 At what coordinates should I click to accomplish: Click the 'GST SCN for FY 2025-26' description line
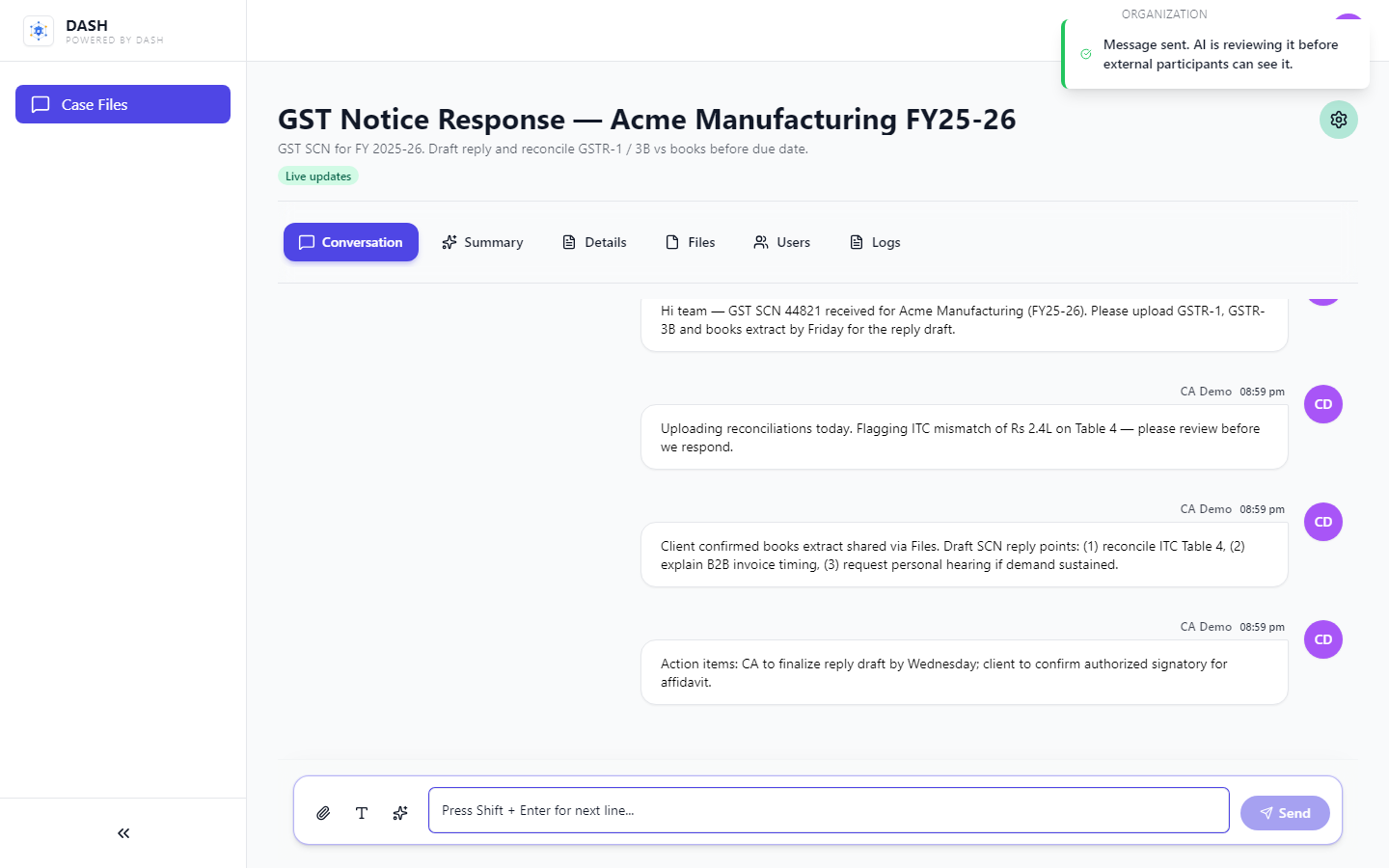click(543, 149)
